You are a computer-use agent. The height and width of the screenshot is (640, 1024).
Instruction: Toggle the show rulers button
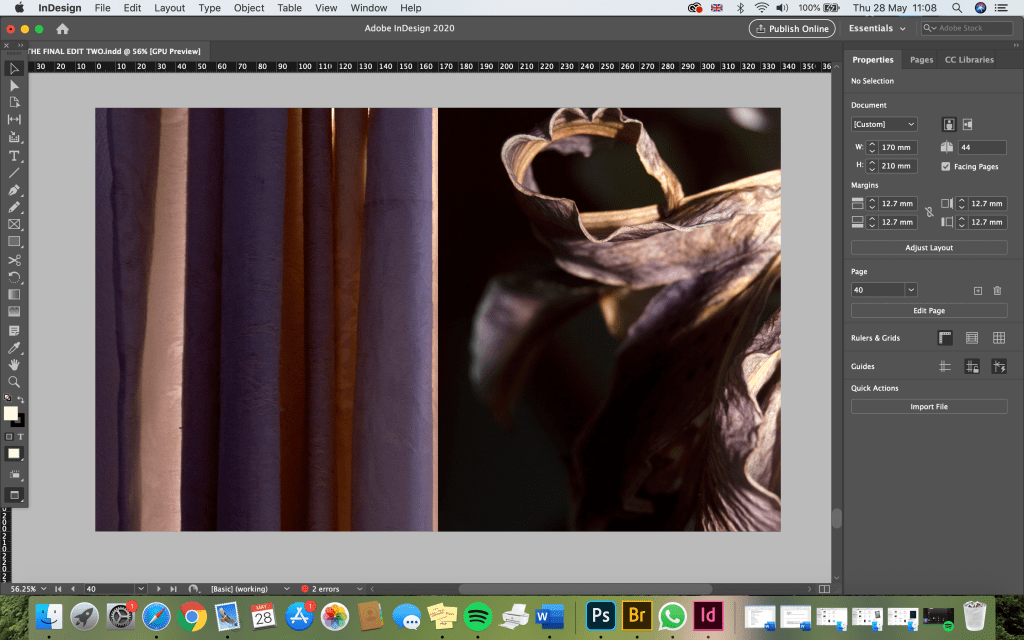pyautogui.click(x=945, y=338)
